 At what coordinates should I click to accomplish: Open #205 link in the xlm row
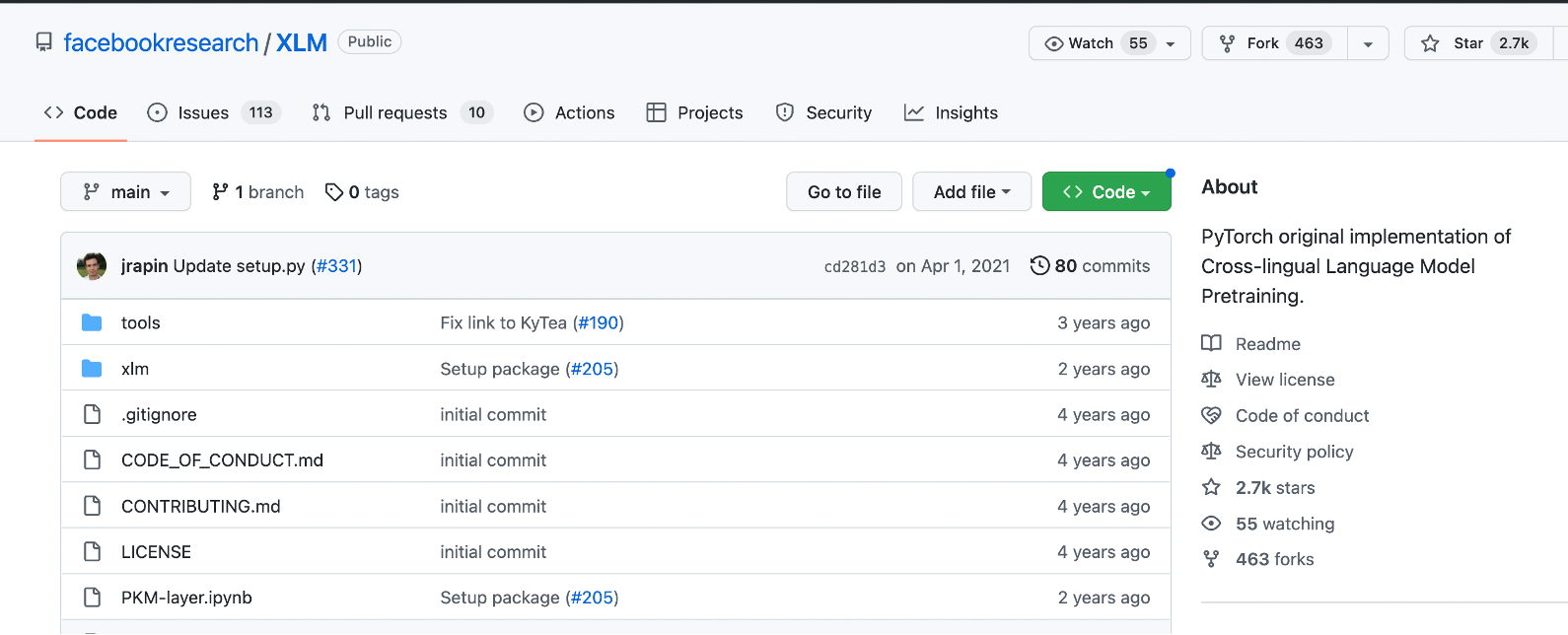tap(593, 369)
